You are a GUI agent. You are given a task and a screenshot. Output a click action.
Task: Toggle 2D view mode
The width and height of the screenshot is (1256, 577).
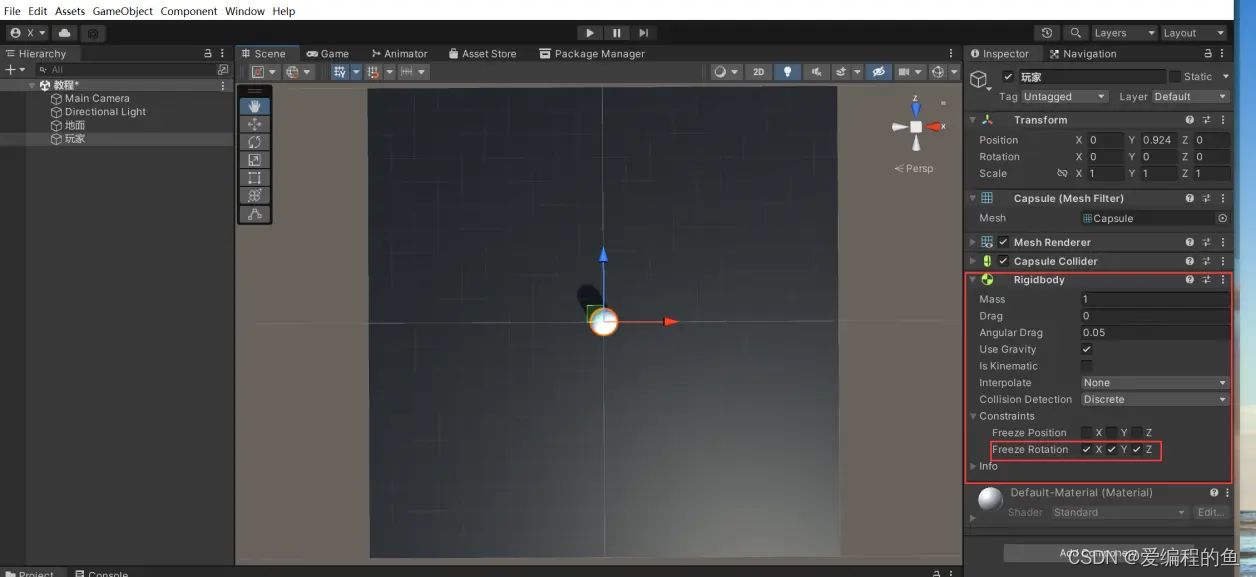(758, 72)
